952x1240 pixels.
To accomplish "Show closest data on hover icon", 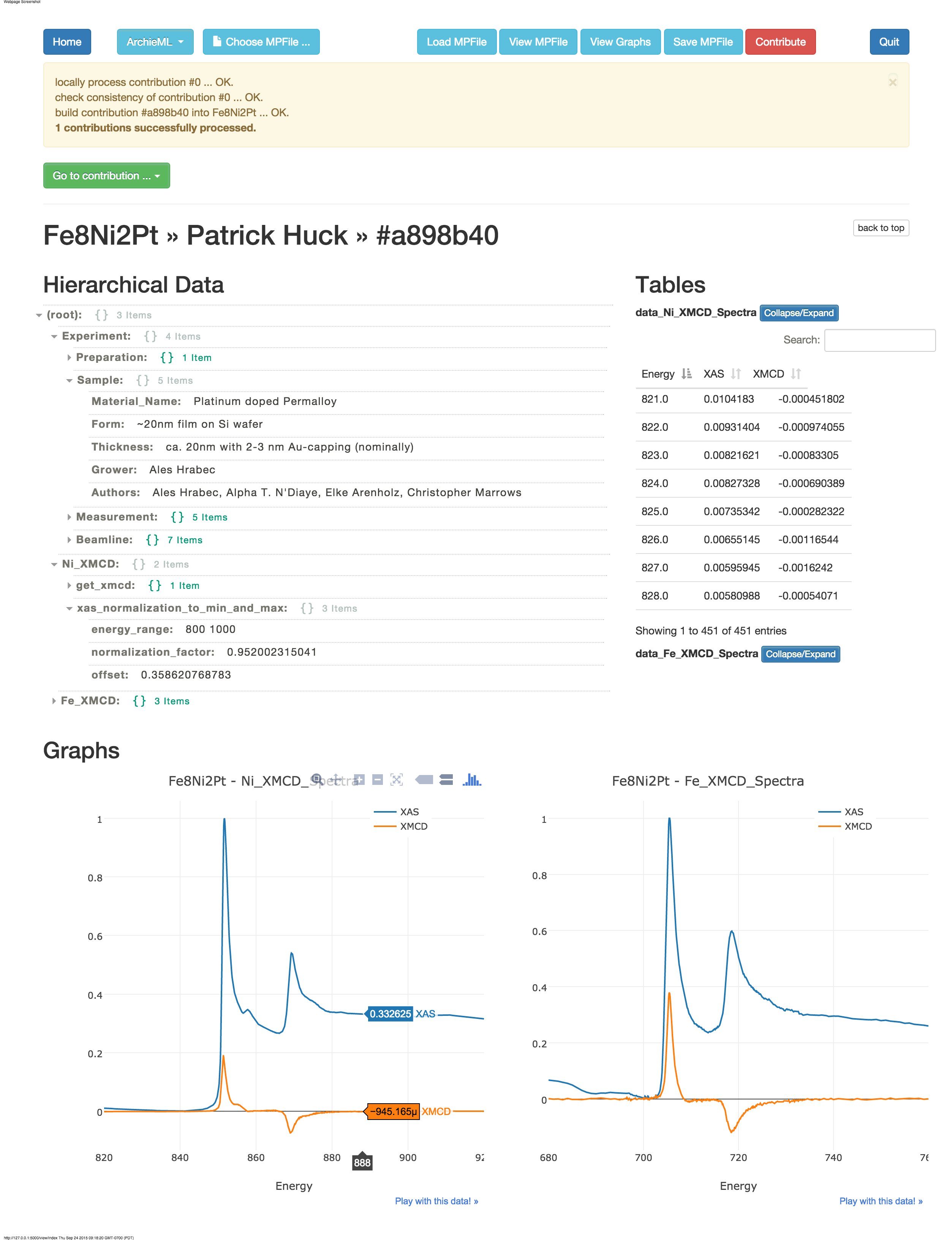I will tap(424, 779).
